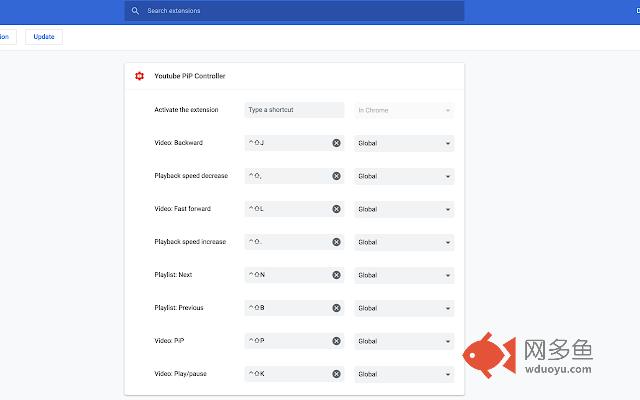Open the scope dropdown for Playlist: Previous

coord(404,309)
